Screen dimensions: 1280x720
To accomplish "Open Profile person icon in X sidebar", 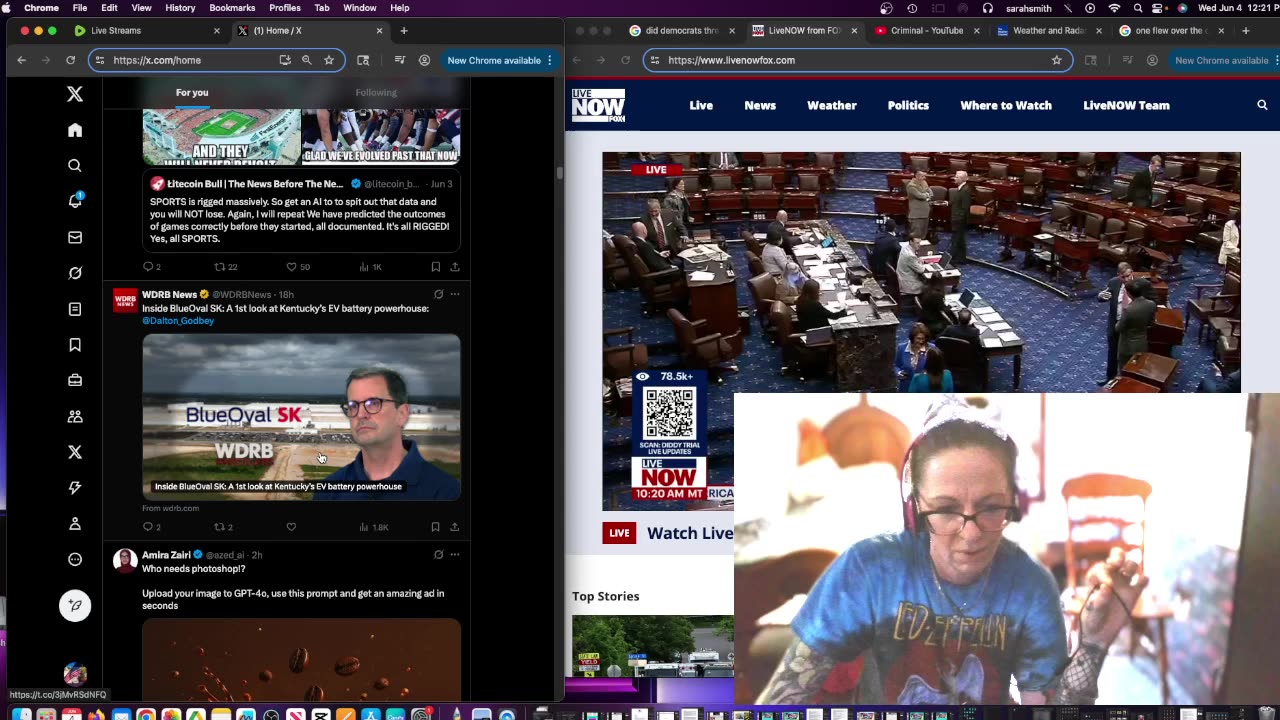I will tap(75, 524).
